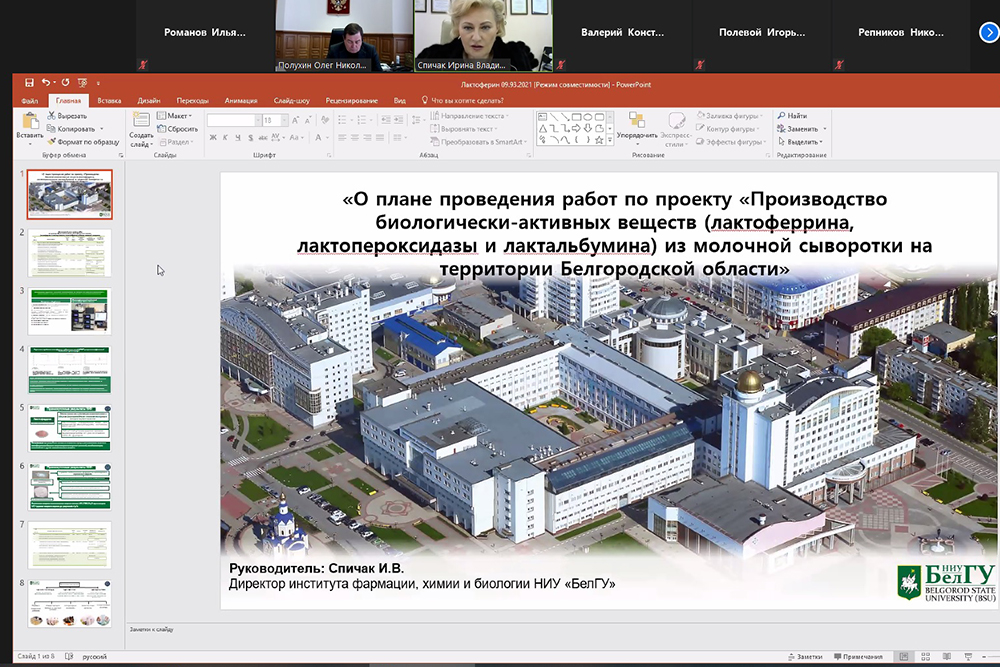
Task: Switch to the Animation (Анимация) tab
Action: [241, 101]
